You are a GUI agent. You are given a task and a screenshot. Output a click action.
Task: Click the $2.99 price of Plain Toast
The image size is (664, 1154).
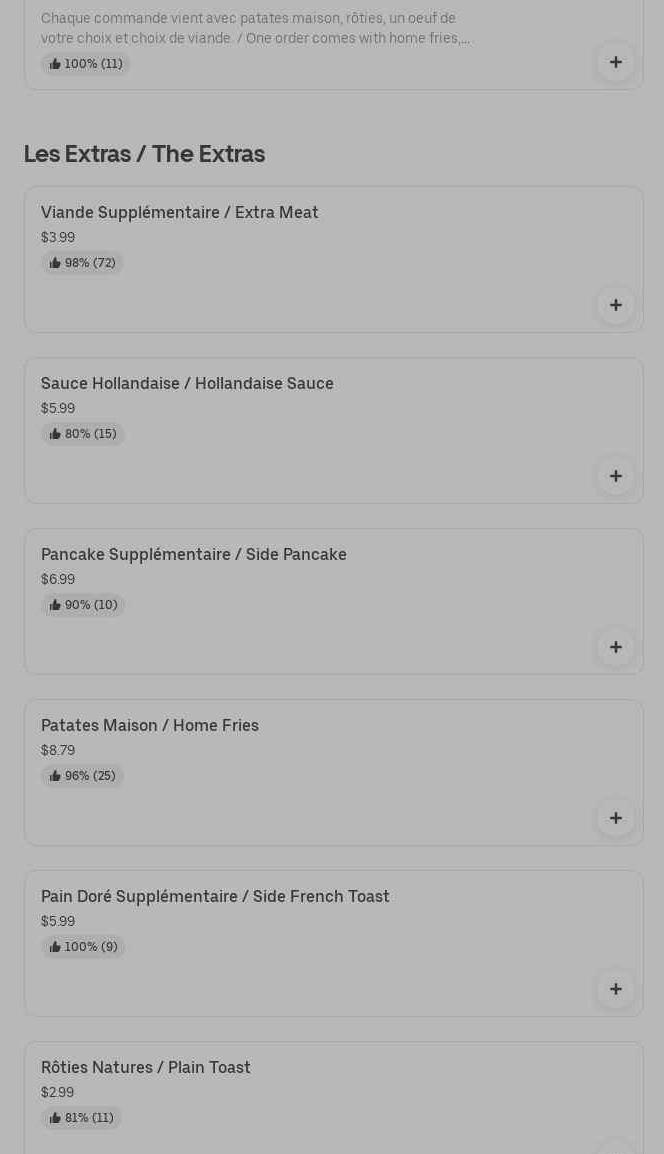57,1092
